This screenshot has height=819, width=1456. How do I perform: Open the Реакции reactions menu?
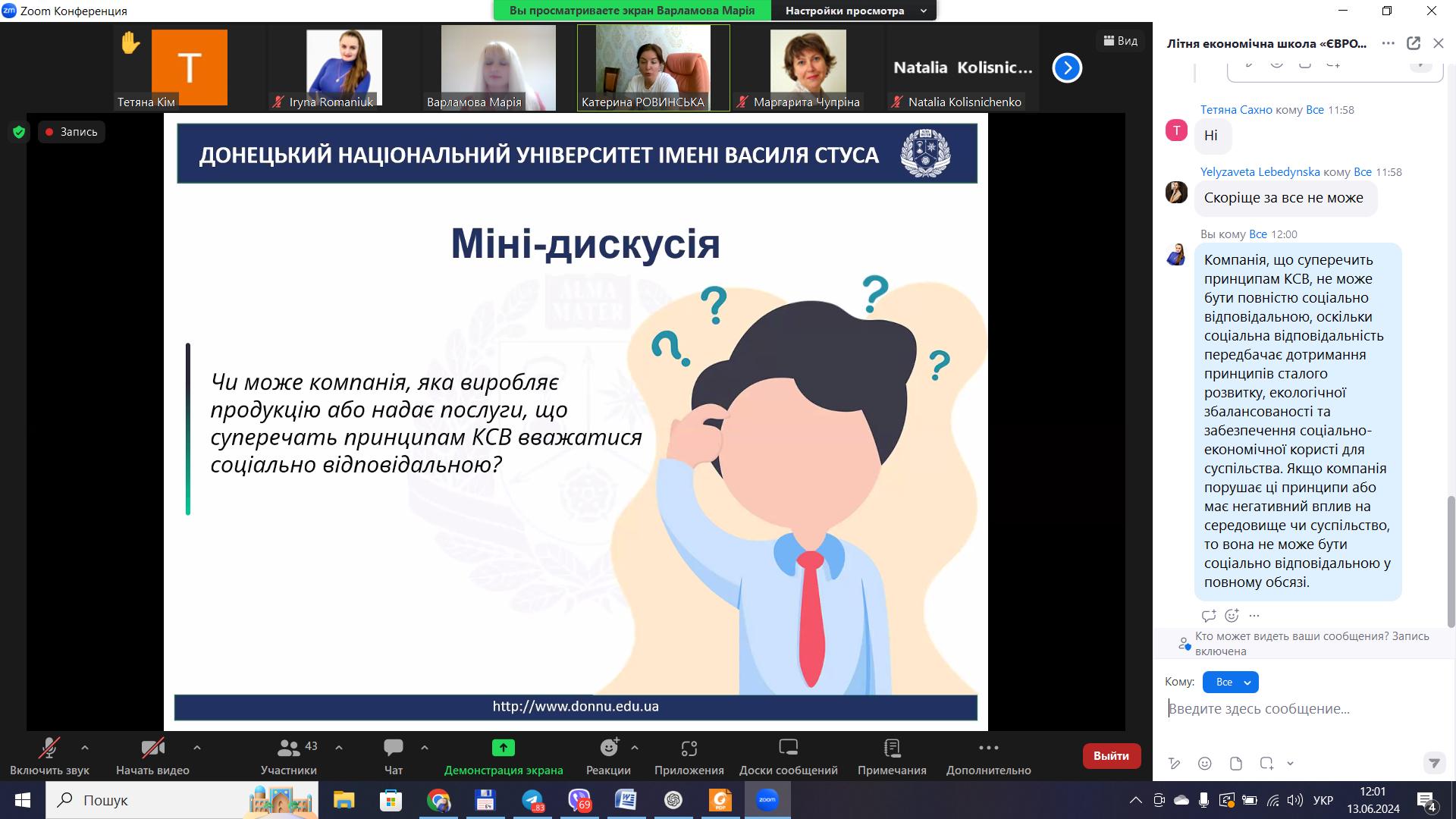click(x=608, y=756)
